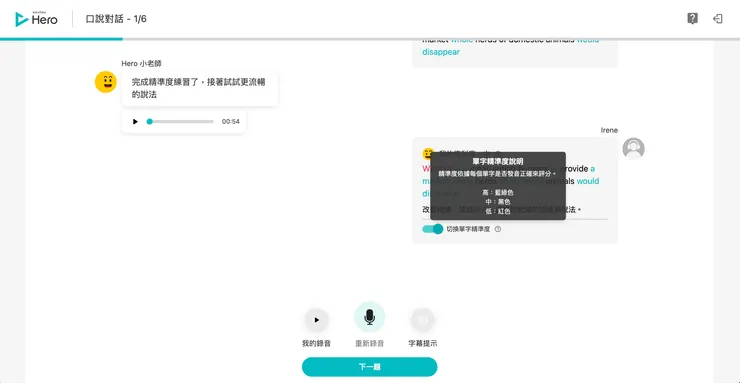The width and height of the screenshot is (740, 383).
Task: Click the 00:54 audio duration
Action: (231, 122)
